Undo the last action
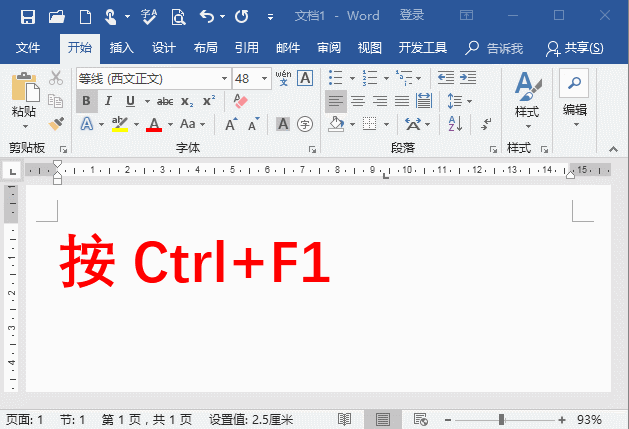The image size is (629, 429). pos(207,16)
